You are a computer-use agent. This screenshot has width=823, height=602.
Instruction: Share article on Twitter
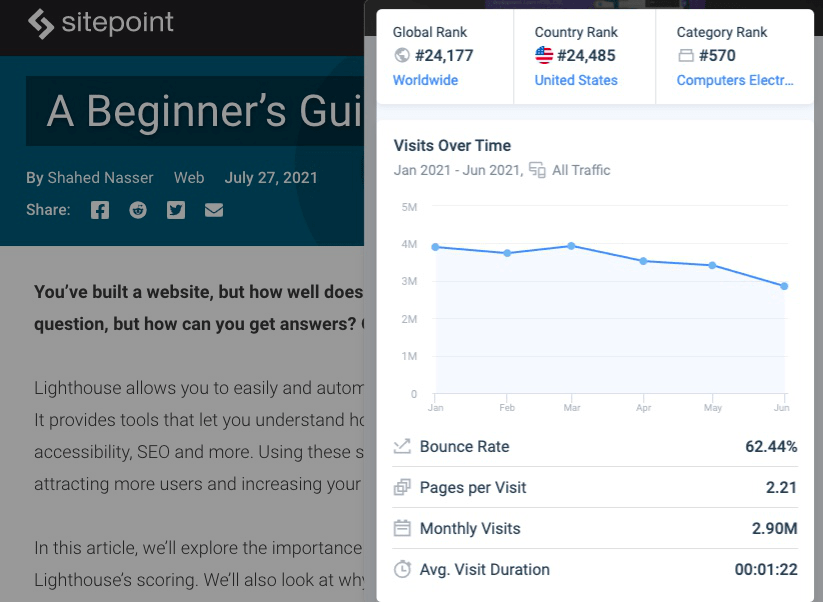[176, 210]
